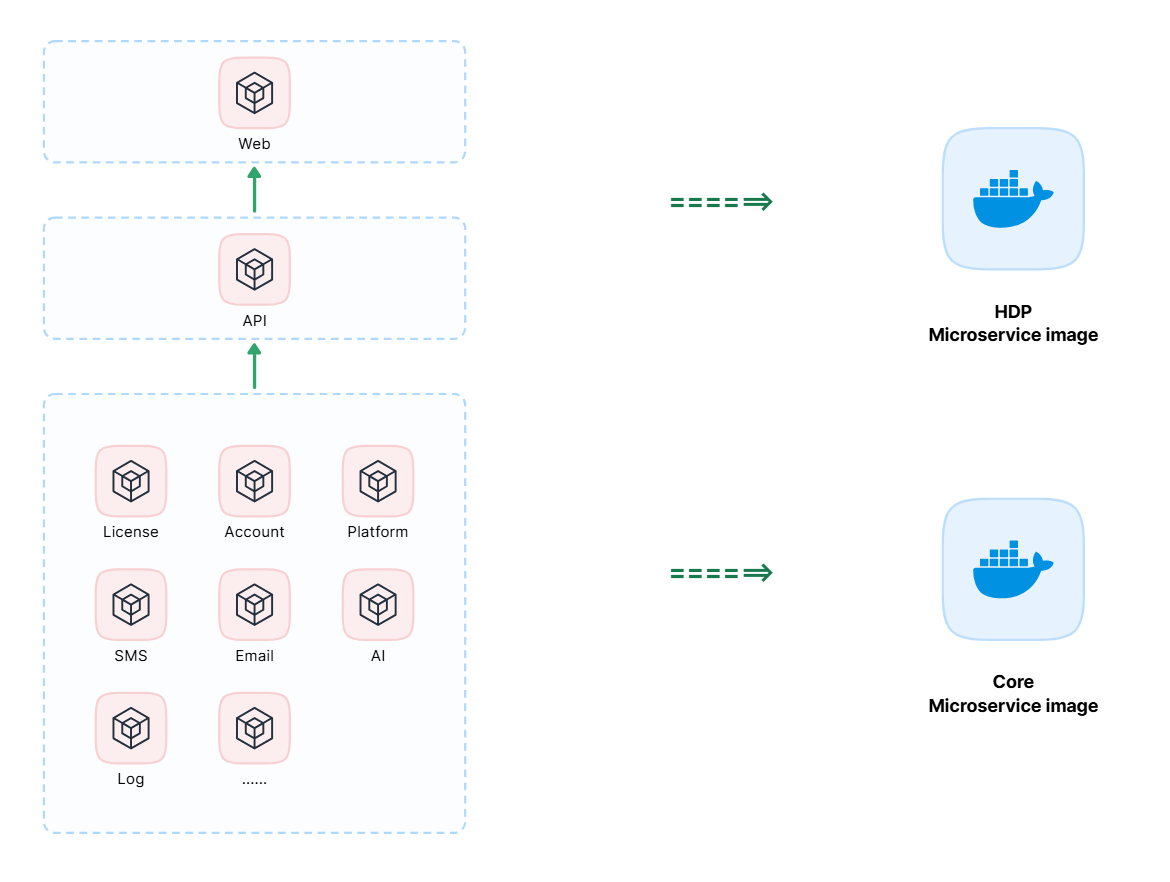Click the "Account" label
The height and width of the screenshot is (882, 1170).
pos(254,532)
